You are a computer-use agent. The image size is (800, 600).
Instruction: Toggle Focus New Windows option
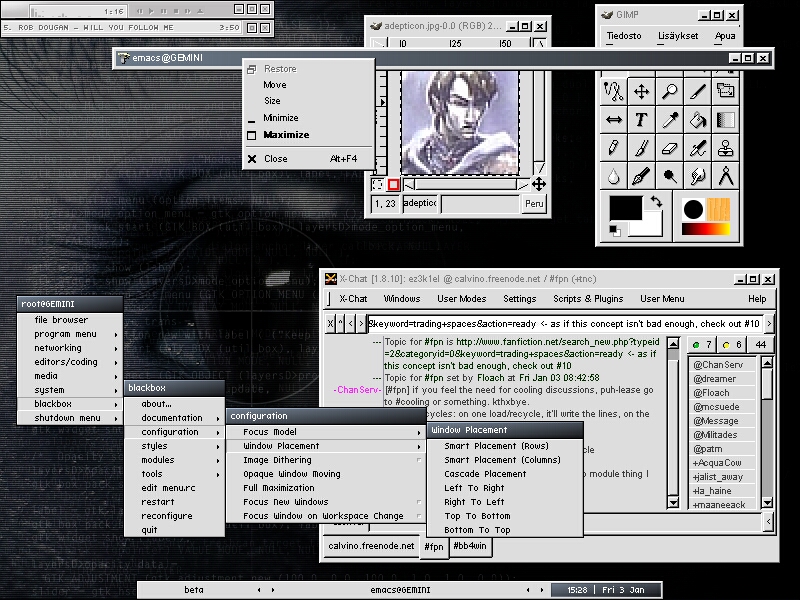point(326,502)
